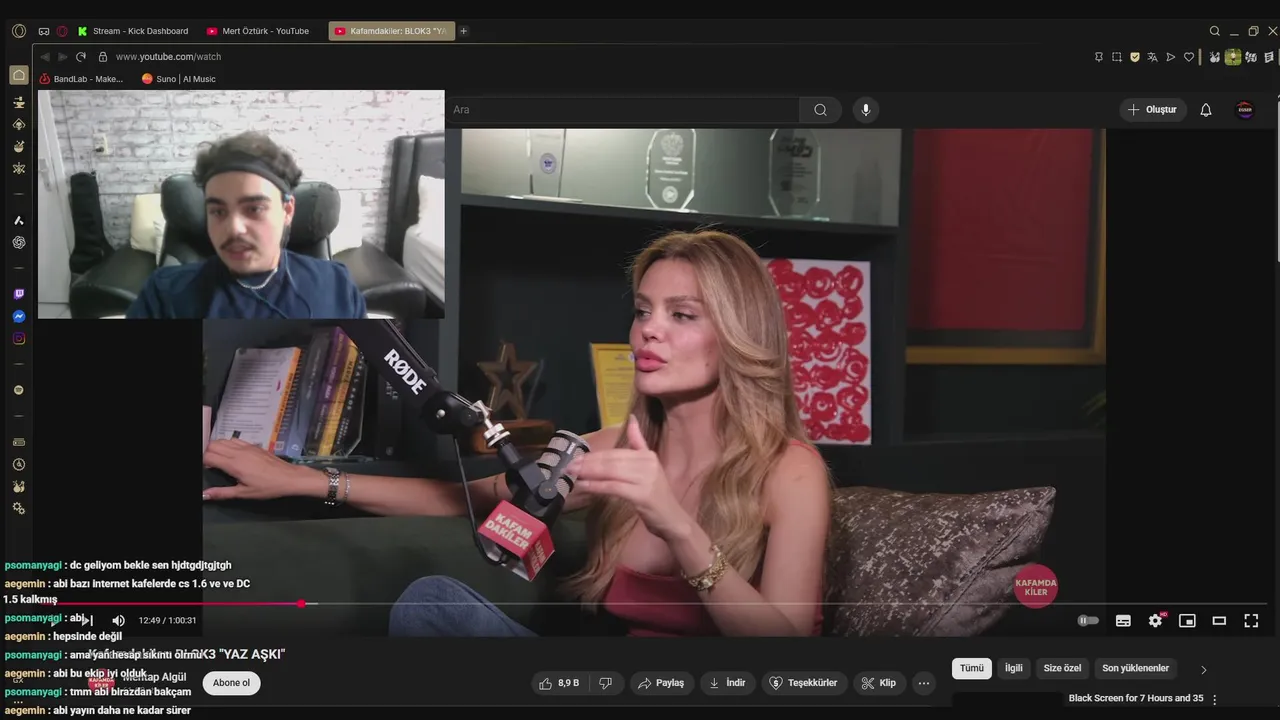Viewport: 1280px width, 720px height.
Task: Download the video with İndir
Action: [727, 683]
